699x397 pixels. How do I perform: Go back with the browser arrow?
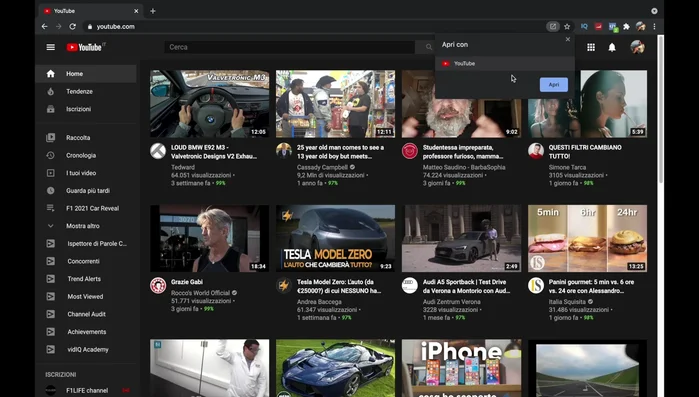coord(45,27)
